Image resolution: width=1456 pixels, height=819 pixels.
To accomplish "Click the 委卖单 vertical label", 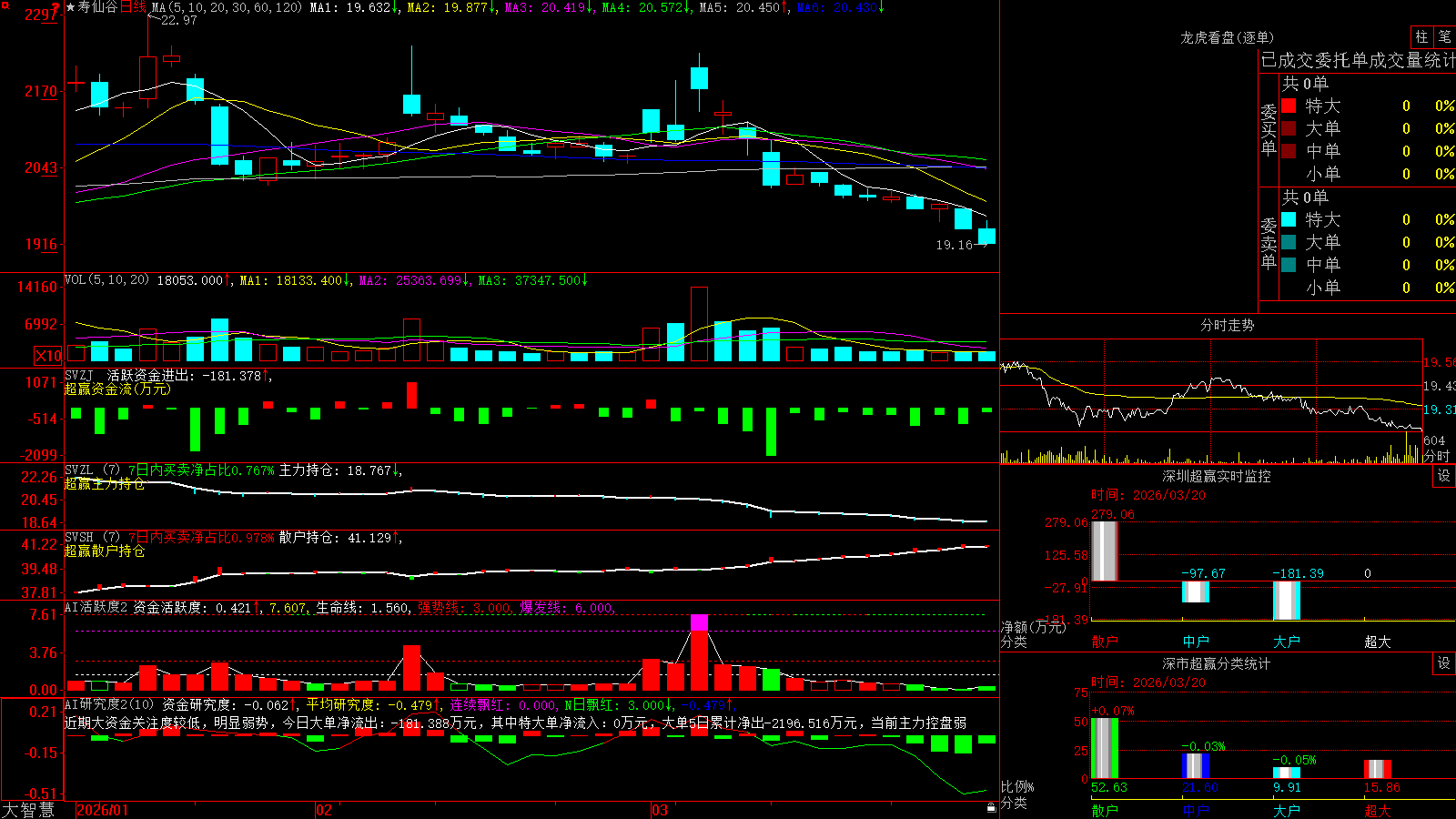I will click(1269, 243).
